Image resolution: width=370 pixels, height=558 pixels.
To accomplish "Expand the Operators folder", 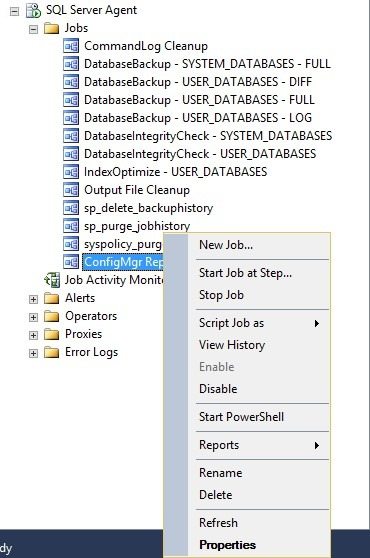I will [33, 317].
